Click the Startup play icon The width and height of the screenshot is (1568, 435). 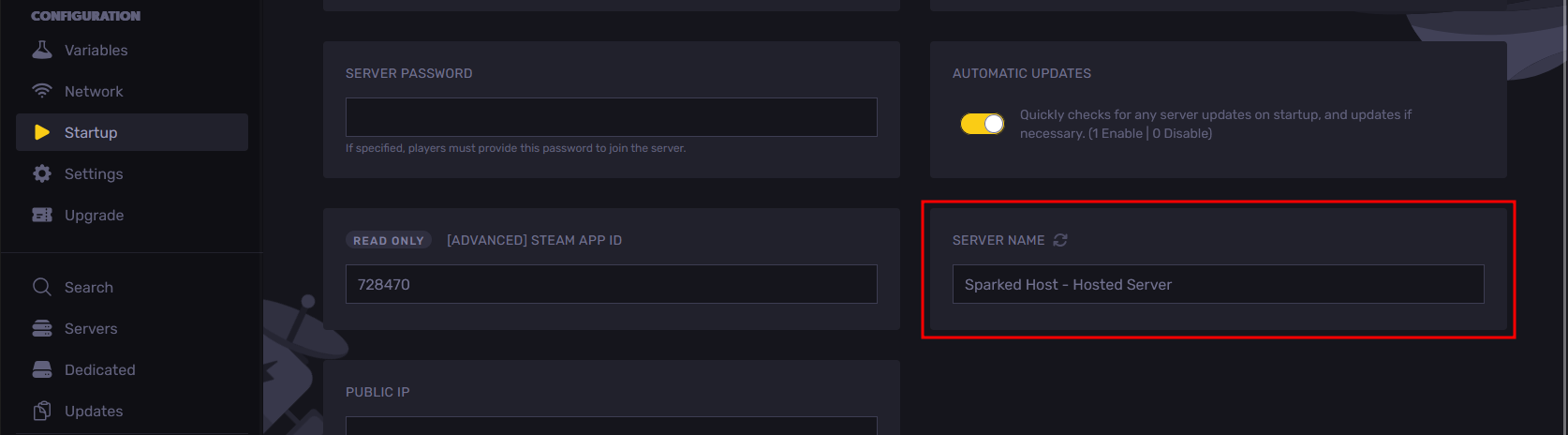click(42, 132)
